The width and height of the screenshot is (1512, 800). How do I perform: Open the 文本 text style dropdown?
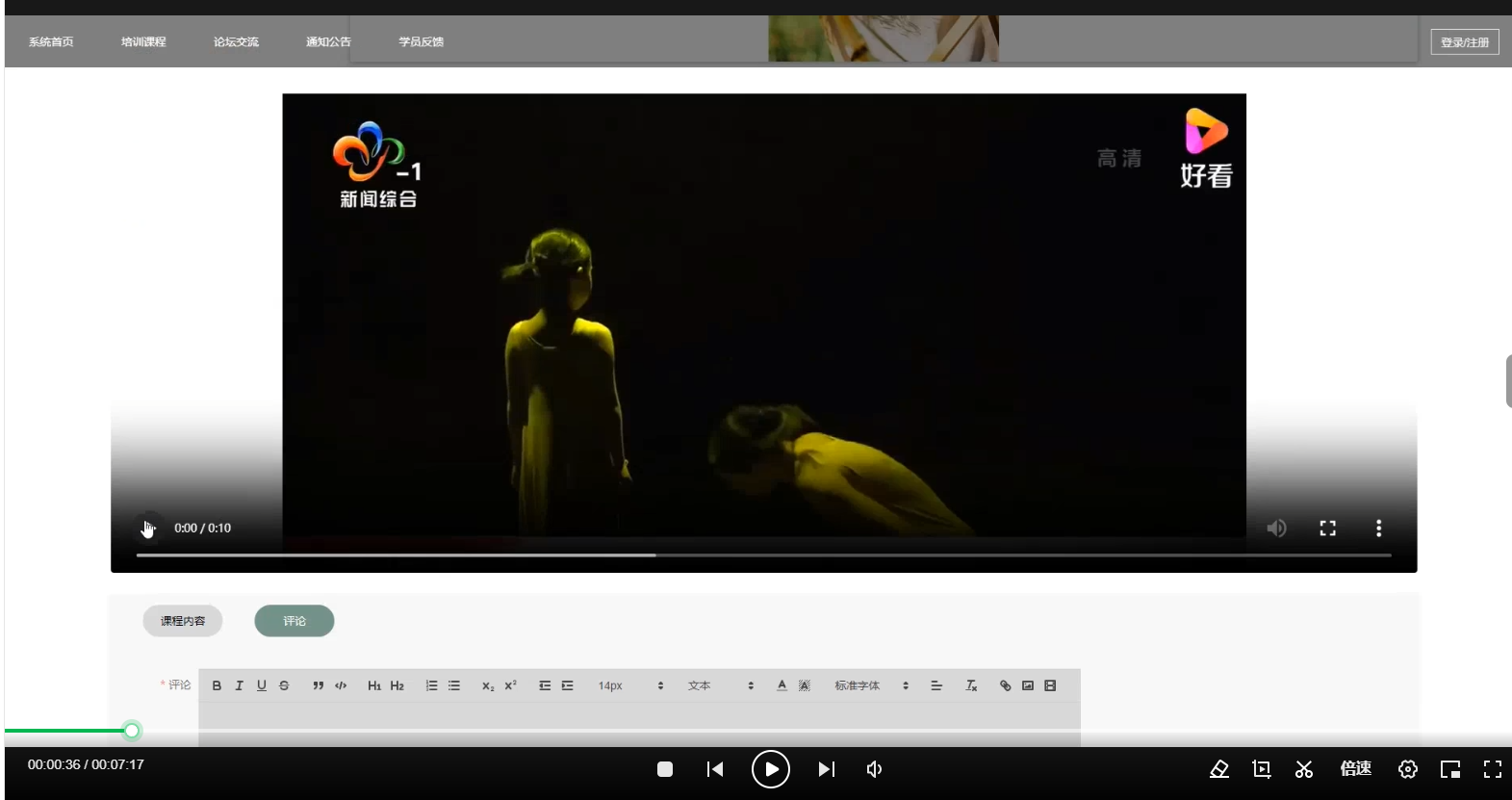[720, 685]
